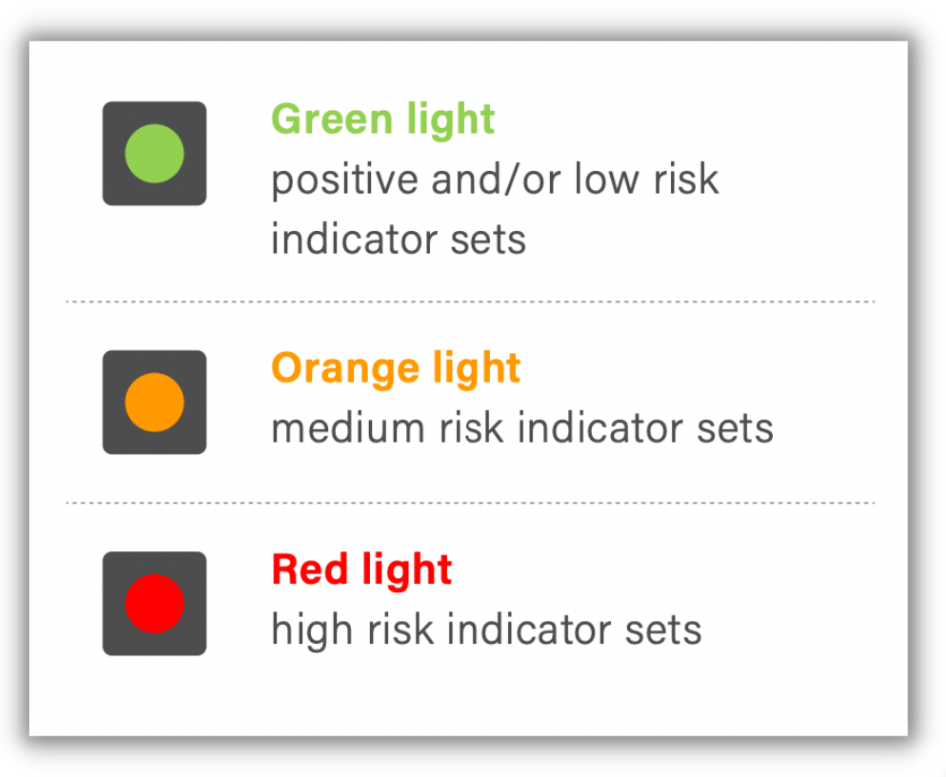Click 'high risk indicator sets' description
The width and height of the screenshot is (946, 777).
point(486,631)
